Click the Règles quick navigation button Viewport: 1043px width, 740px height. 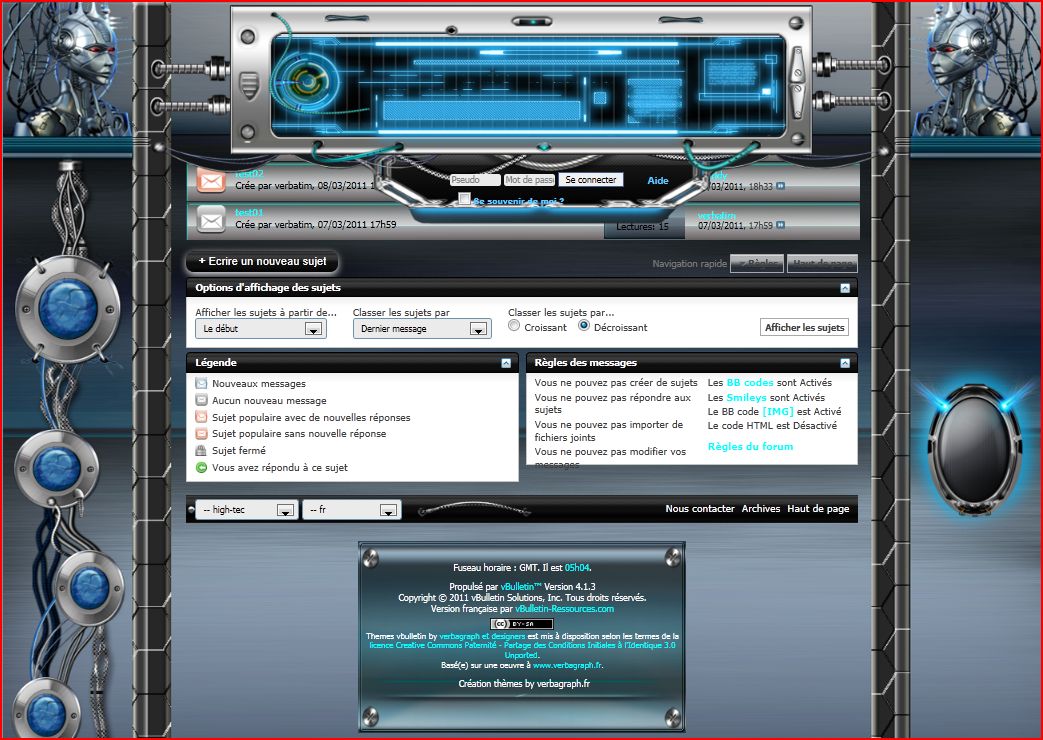point(757,264)
